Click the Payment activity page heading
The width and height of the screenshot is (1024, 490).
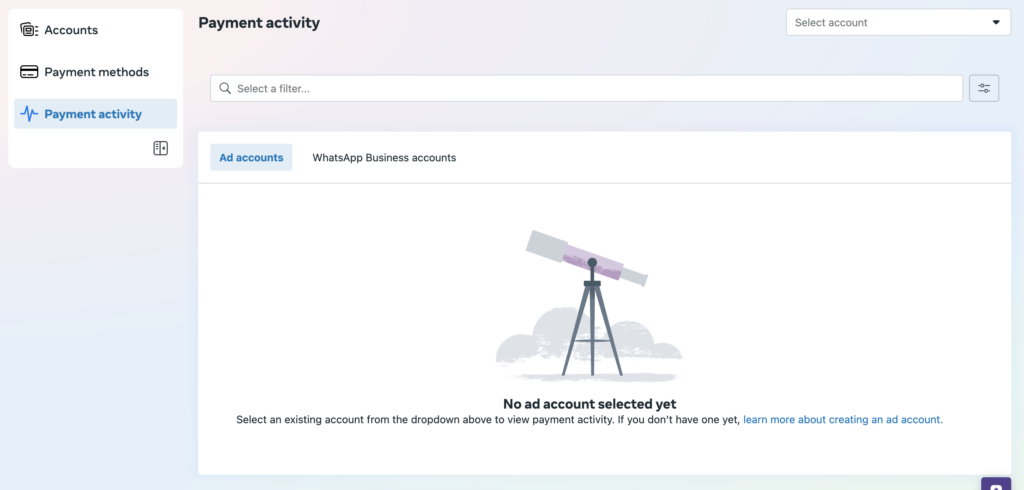click(x=259, y=23)
